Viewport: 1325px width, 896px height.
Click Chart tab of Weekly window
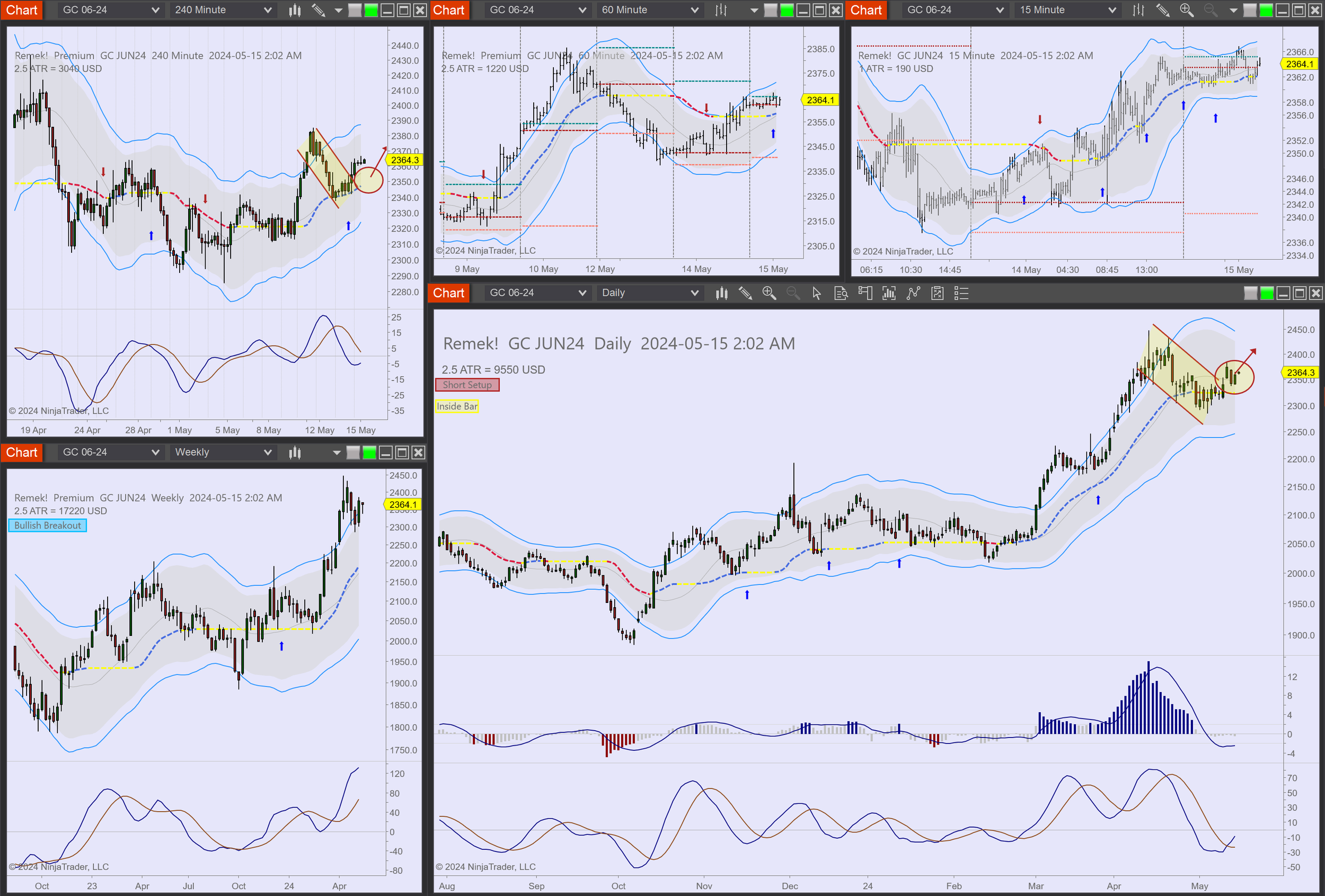(x=22, y=453)
